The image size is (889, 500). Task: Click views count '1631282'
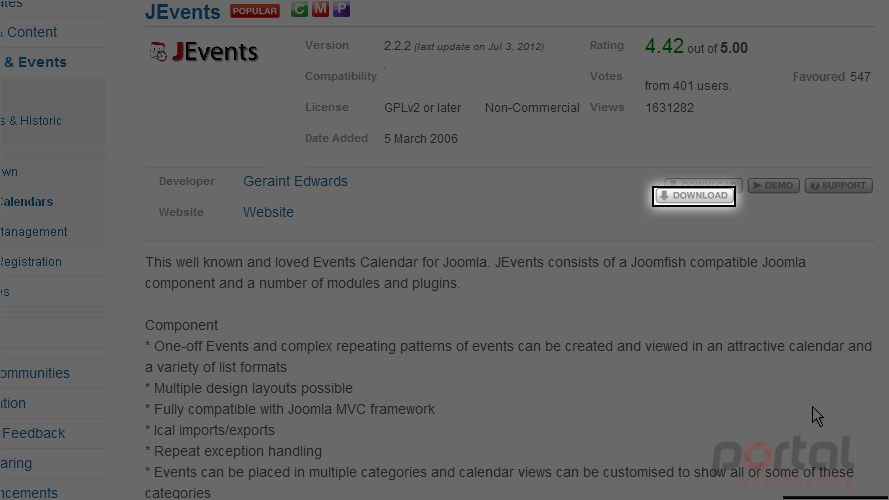(x=669, y=108)
